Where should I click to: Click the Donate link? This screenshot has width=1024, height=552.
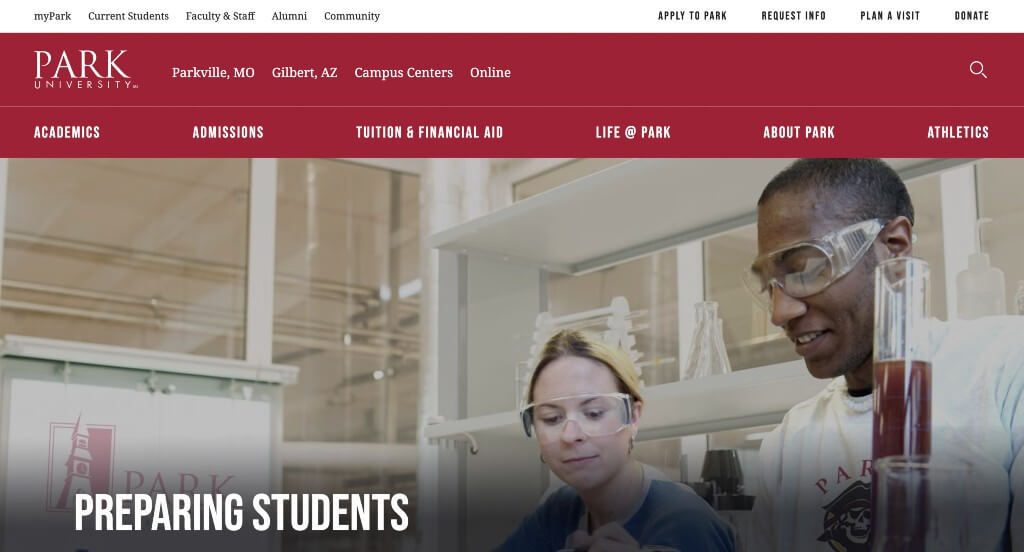pos(972,16)
